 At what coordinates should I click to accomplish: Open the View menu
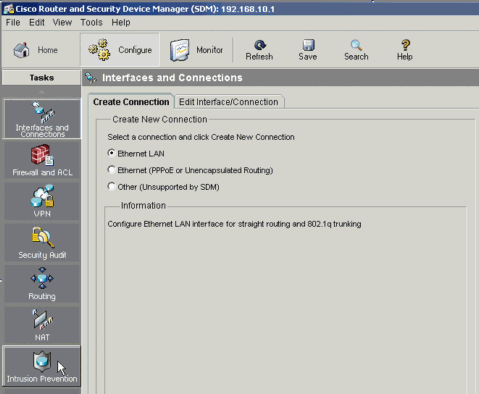click(62, 23)
